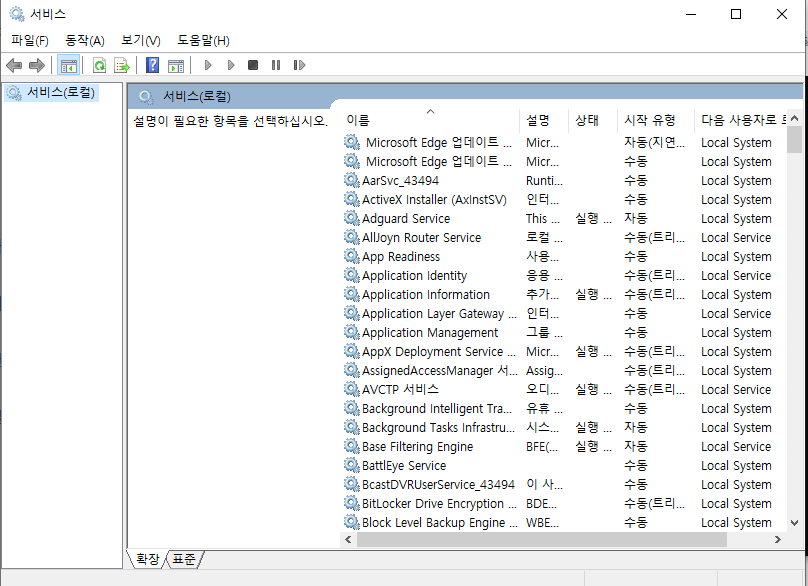This screenshot has width=808, height=586.
Task: Open the 동작(A) menu
Action: [x=85, y=40]
